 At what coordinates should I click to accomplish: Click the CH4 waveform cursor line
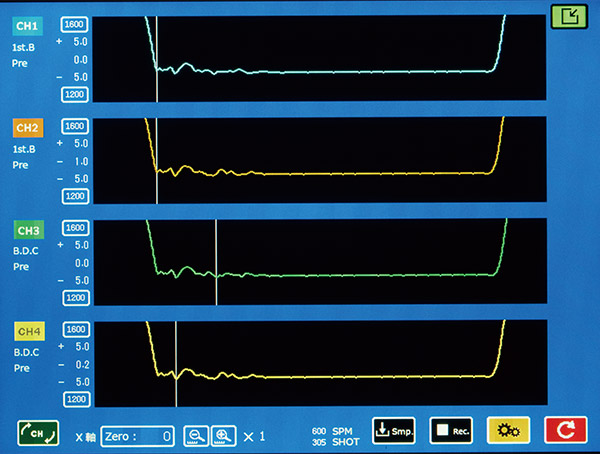click(x=176, y=364)
